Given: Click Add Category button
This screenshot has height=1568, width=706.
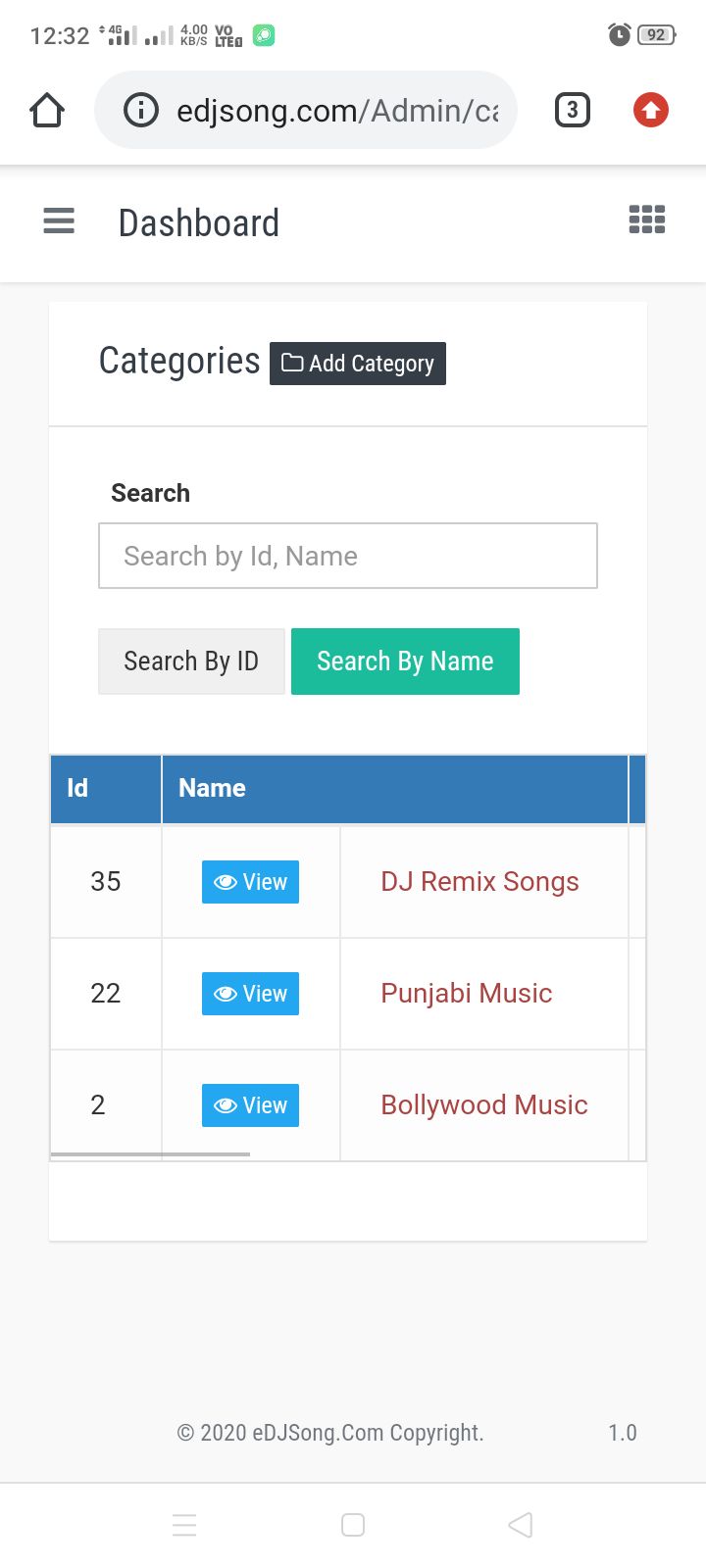Looking at the screenshot, I should click(358, 364).
